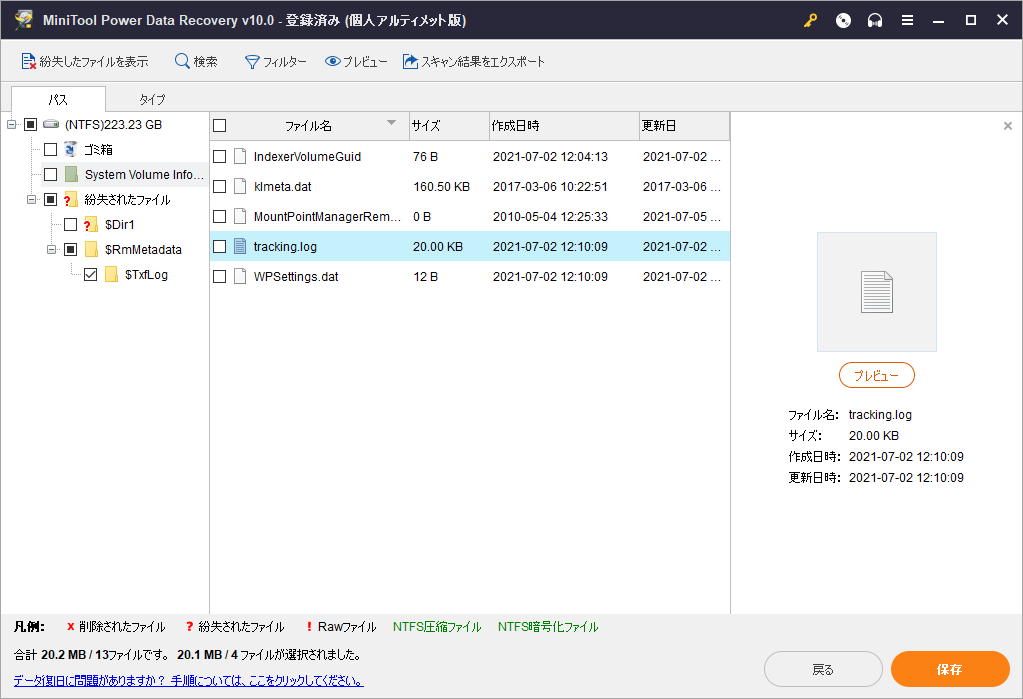
Task: Open the 検索 search tool
Action: click(x=196, y=62)
